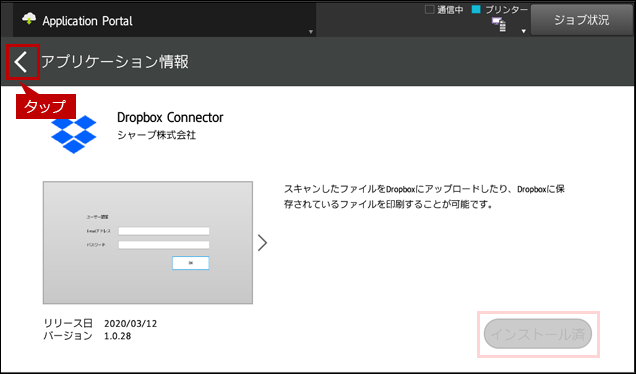Click the greyed インストール済 button
This screenshot has height=374, width=636.
tap(538, 334)
